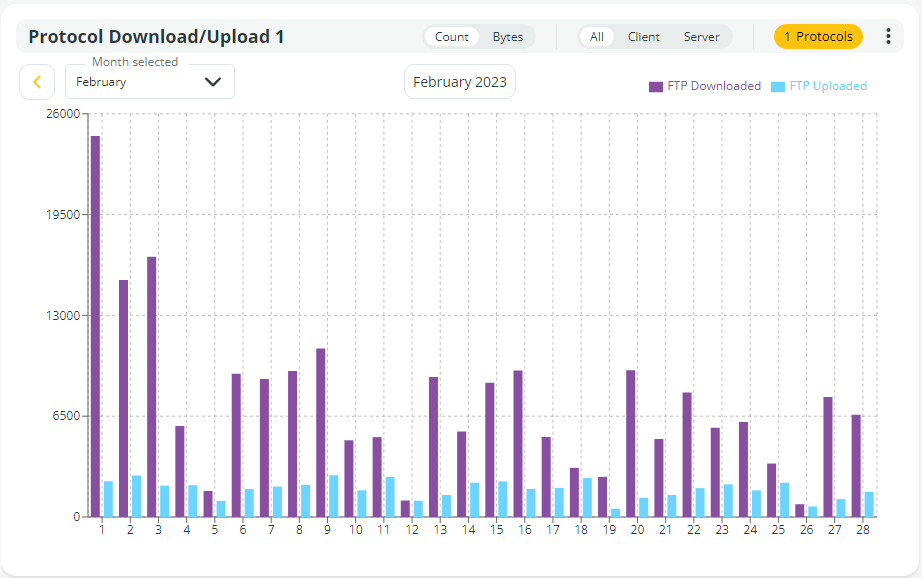
Task: Click the blue FTP Uploaded legend swatch
Action: tap(778, 87)
